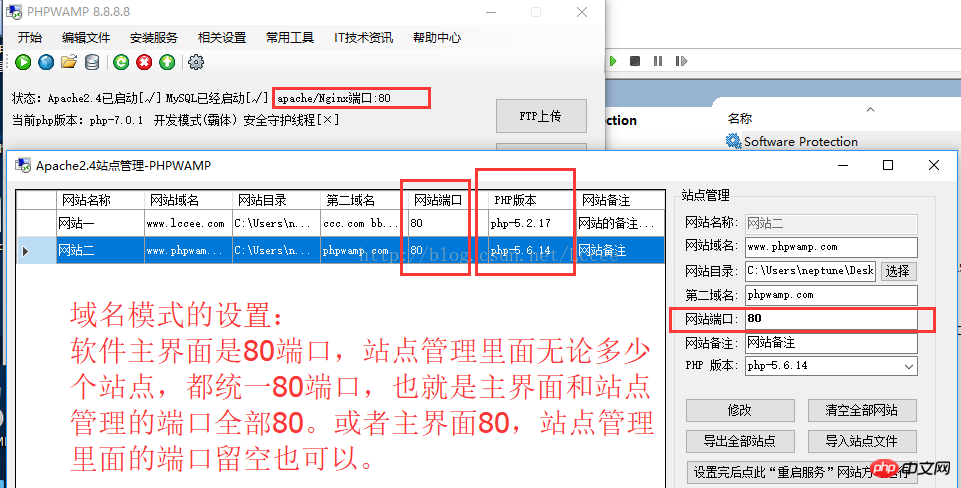This screenshot has height=488, width=961.
Task: Click the 导入站点文件 button
Action: pos(862,441)
